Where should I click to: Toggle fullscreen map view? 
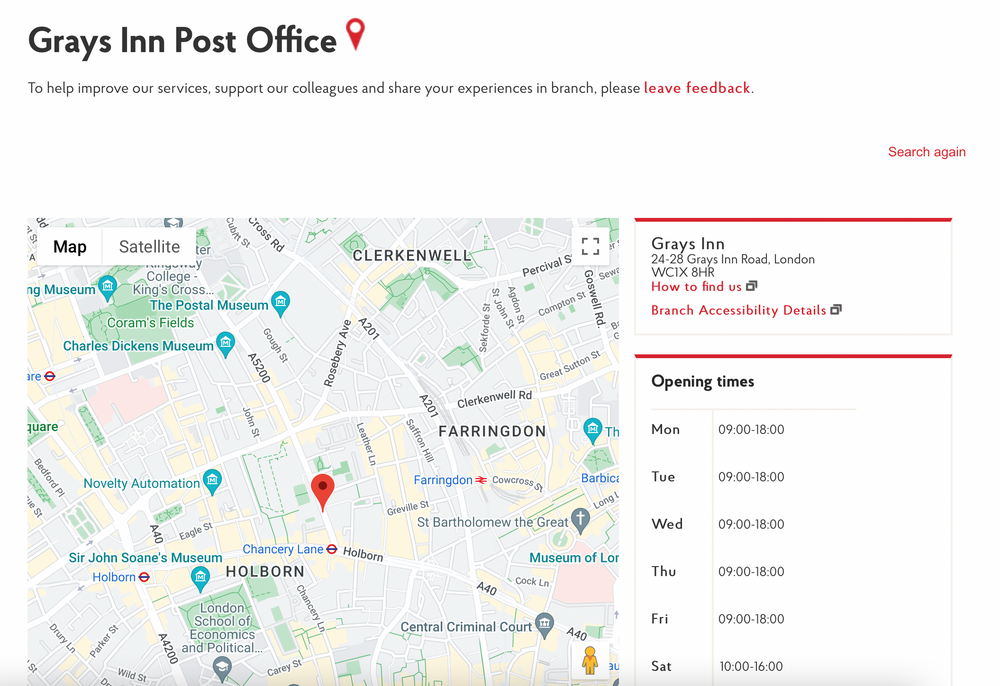[591, 246]
